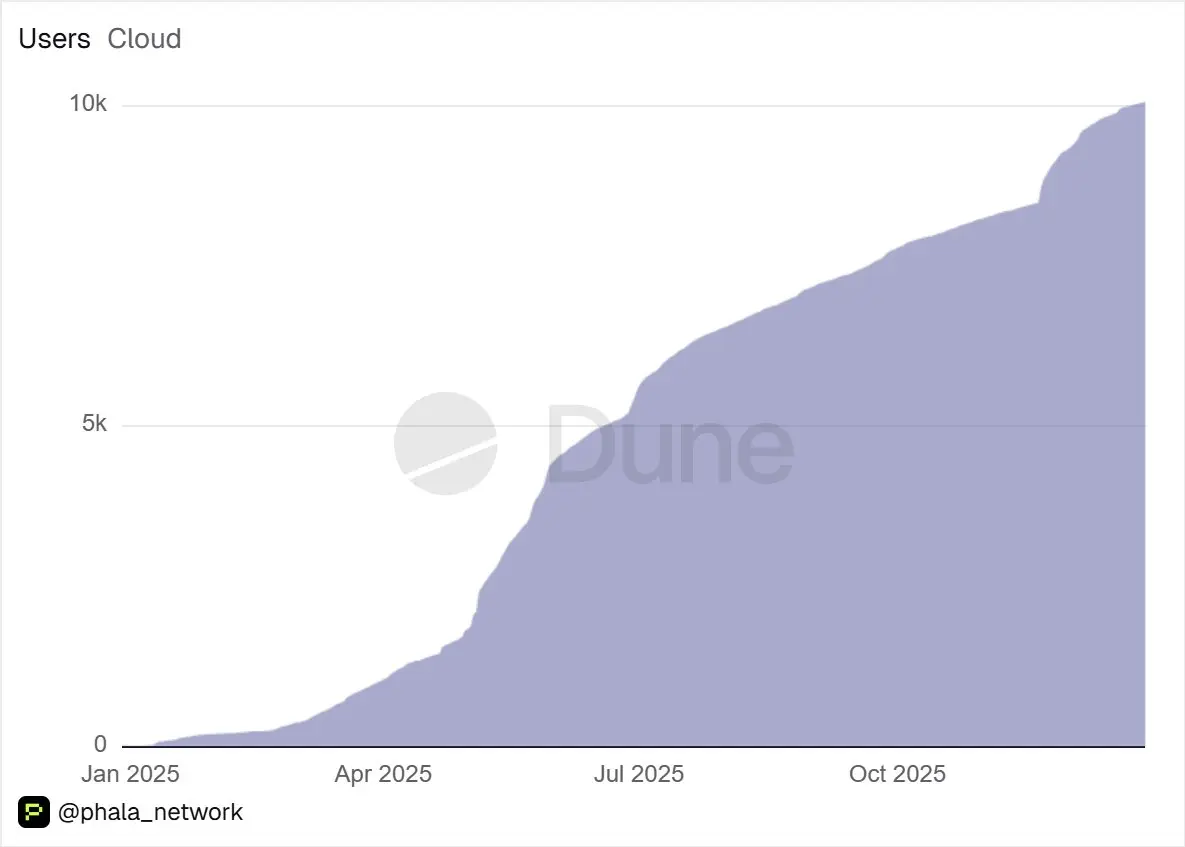Click the 5k y-axis label
The height and width of the screenshot is (847, 1185).
point(94,424)
